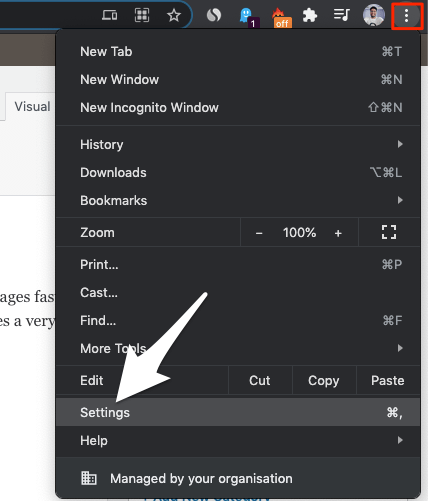Screen dimensions: 428x501
Task: Increase zoom with the plus button
Action: click(x=338, y=233)
